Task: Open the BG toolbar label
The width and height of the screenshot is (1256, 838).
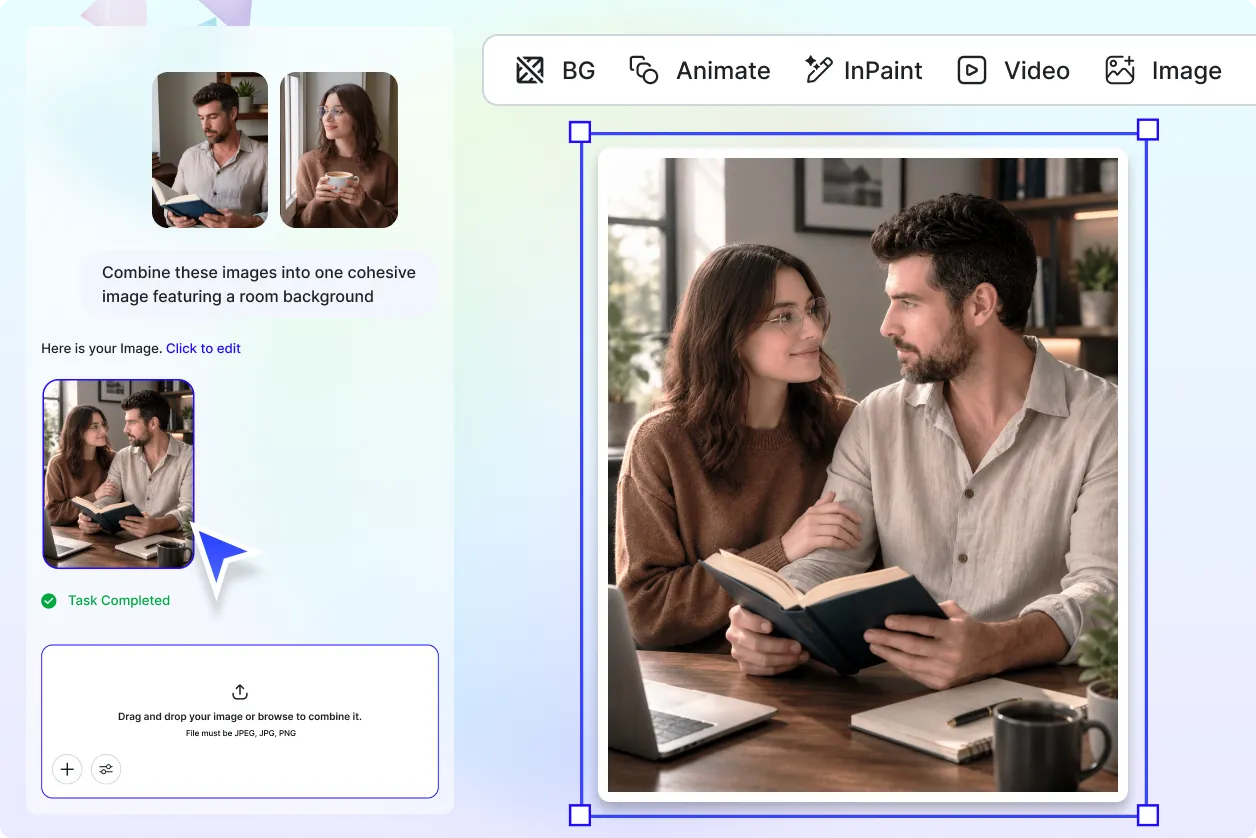Action: pos(579,71)
